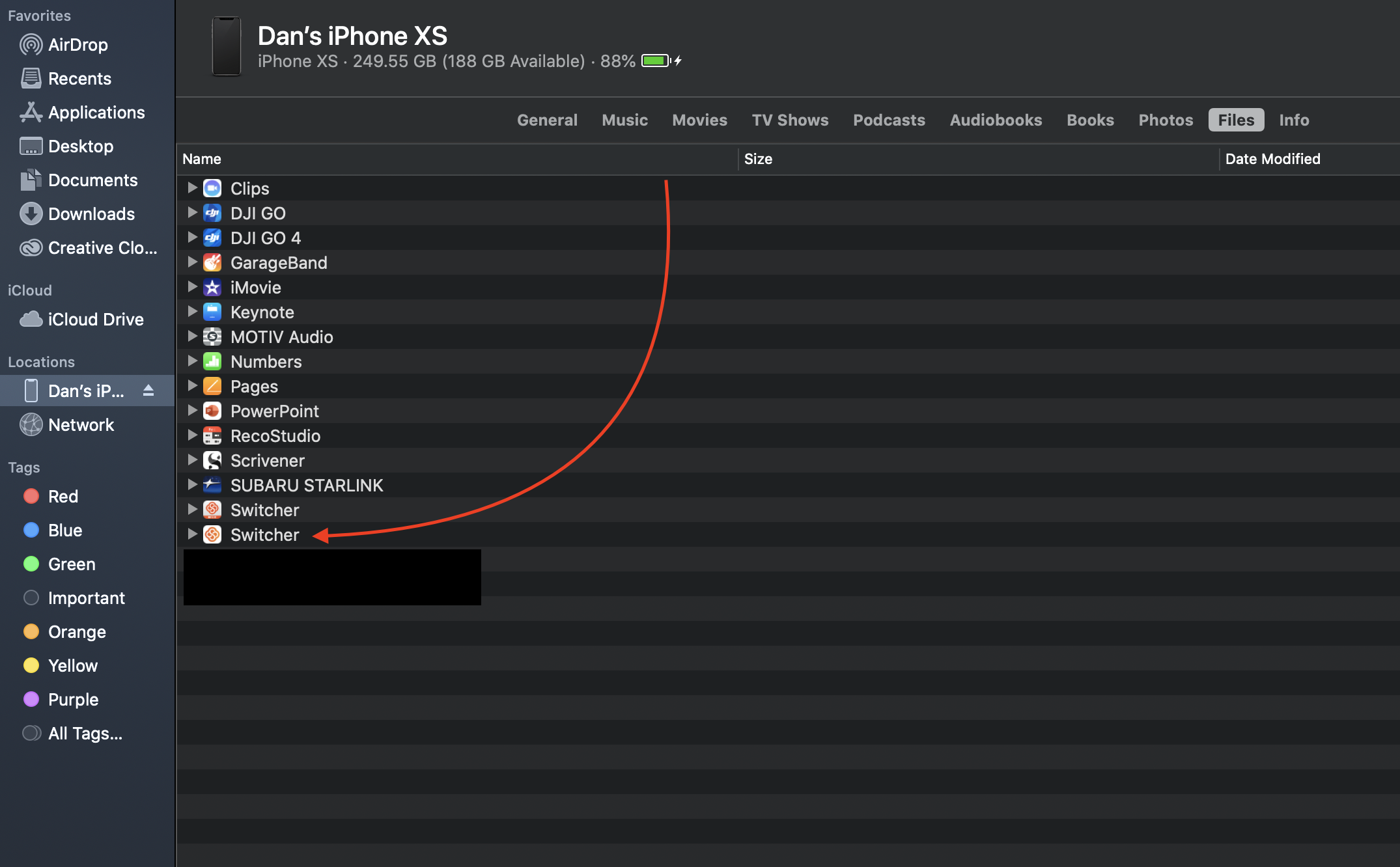Click the PowerPoint app icon

212,411
